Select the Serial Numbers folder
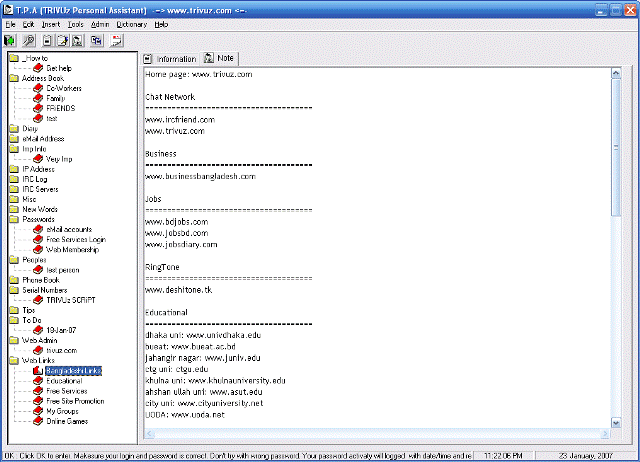 tap(44, 290)
